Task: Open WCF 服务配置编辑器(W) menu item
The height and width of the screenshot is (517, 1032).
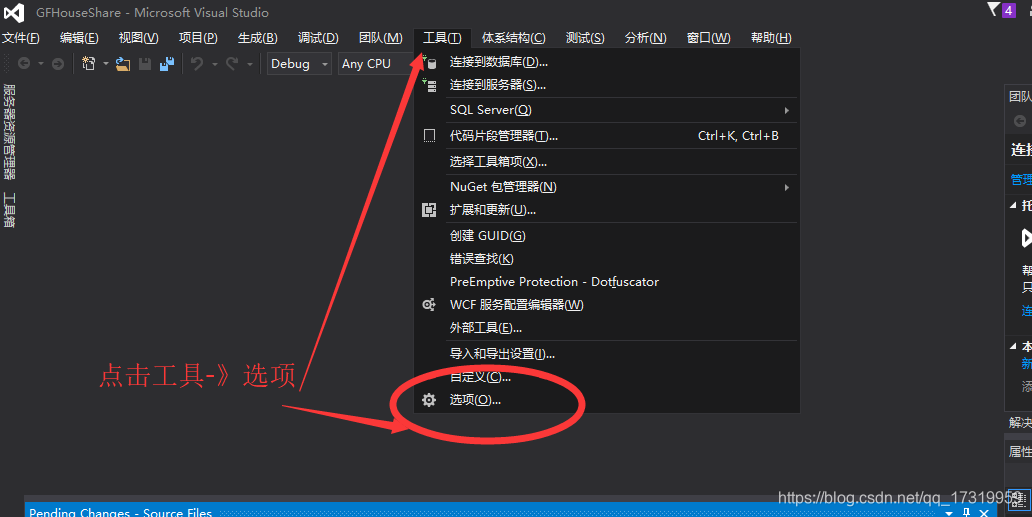Action: pos(607,305)
